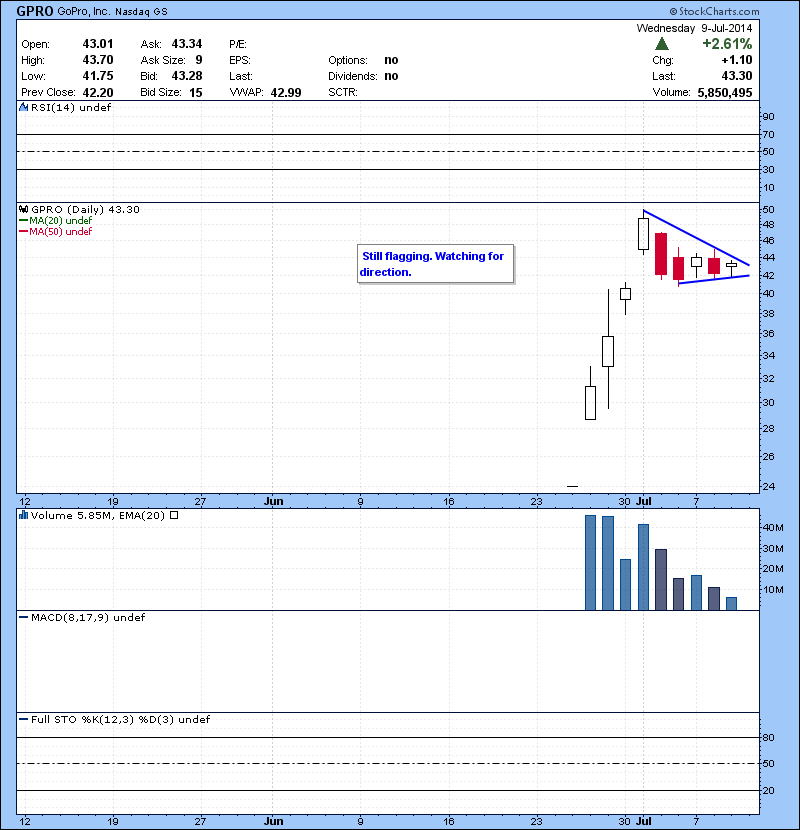Click the Wednesday 9-Jul-2014 date
Image resolution: width=800 pixels, height=830 pixels.
(x=694, y=28)
